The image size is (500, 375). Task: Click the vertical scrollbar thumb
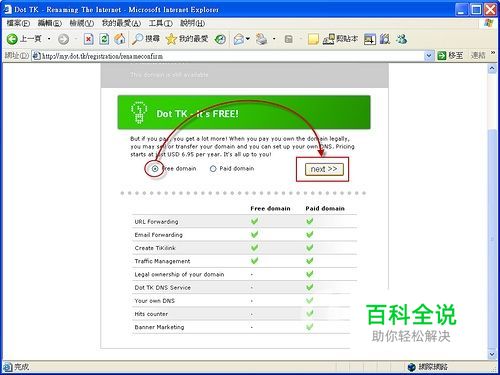point(492,240)
